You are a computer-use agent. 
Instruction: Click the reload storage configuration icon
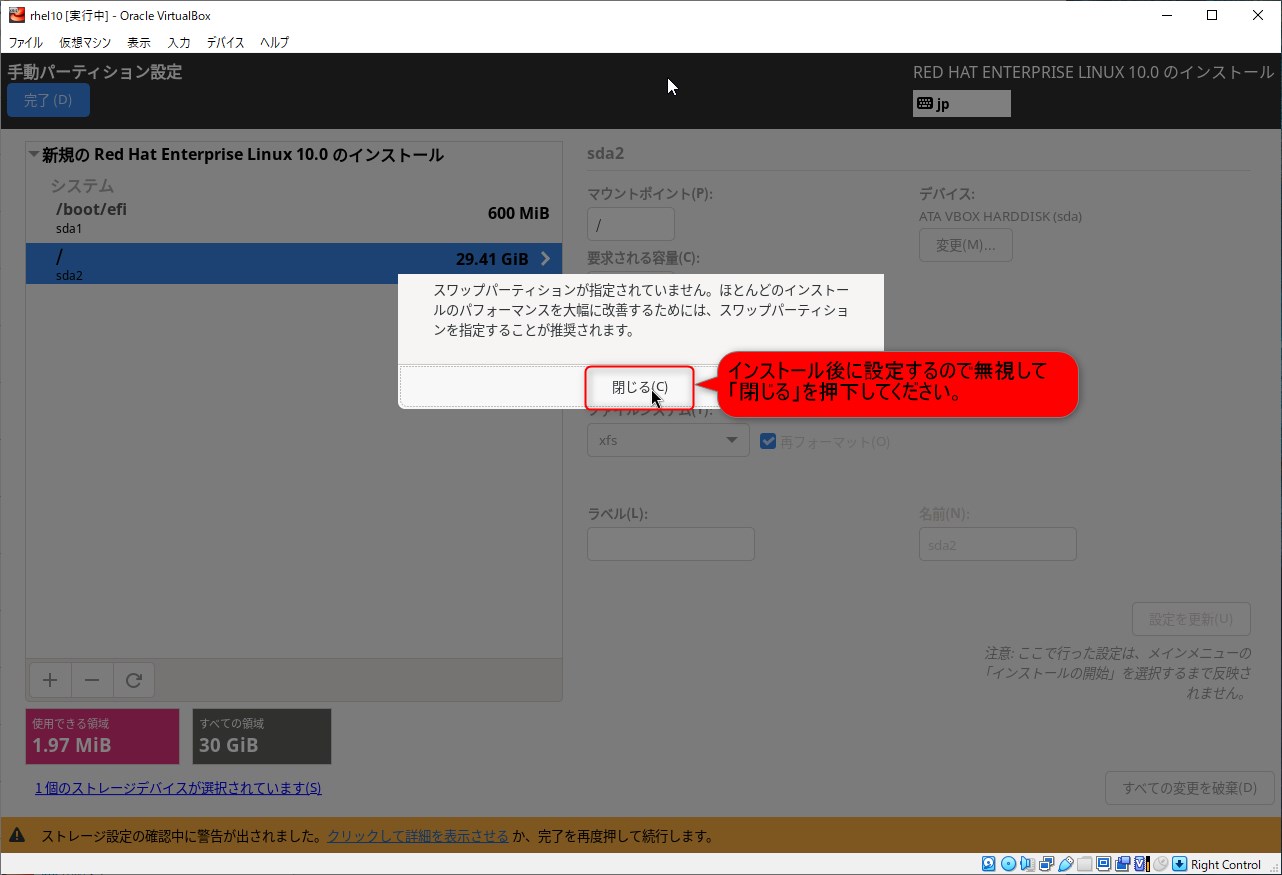(133, 681)
